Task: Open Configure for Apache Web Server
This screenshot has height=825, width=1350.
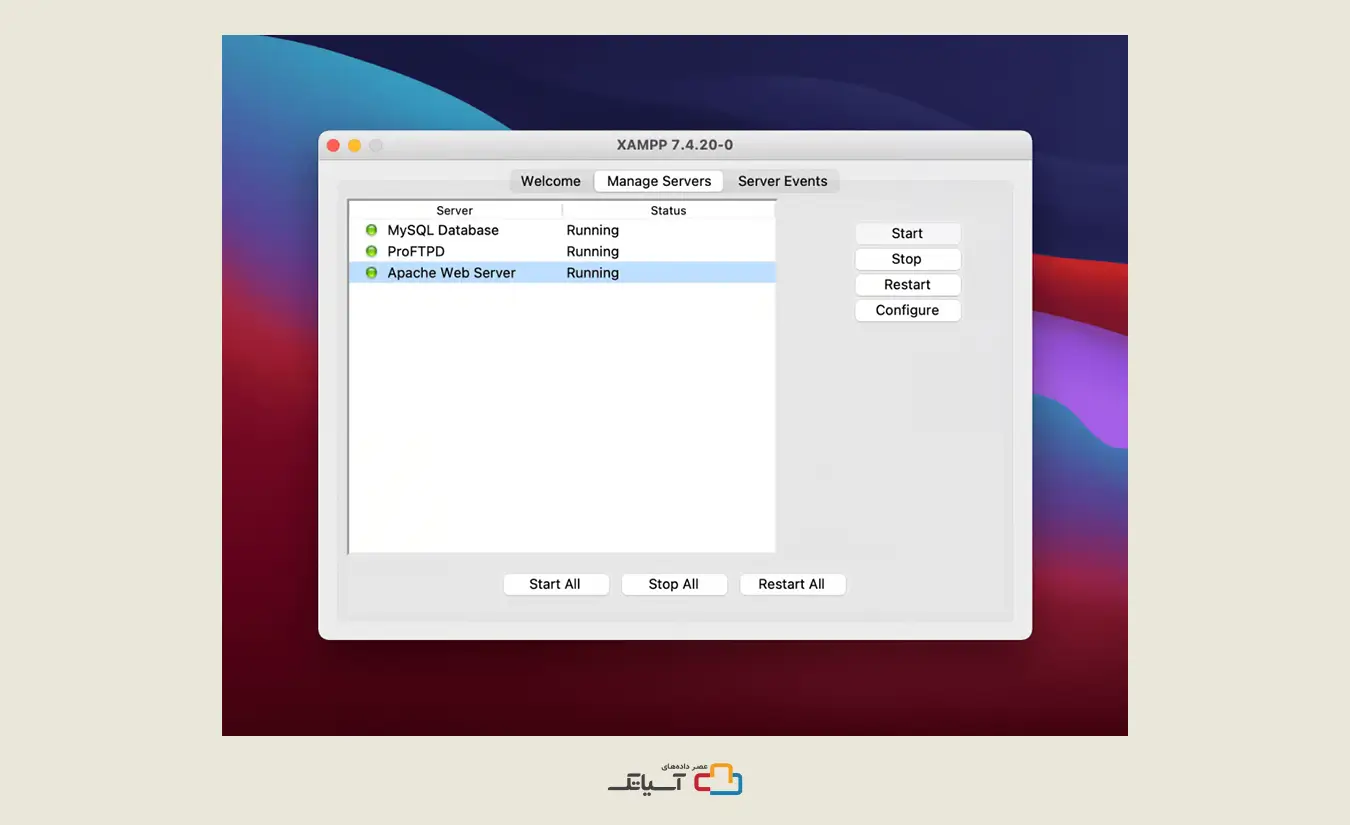Action: (907, 310)
